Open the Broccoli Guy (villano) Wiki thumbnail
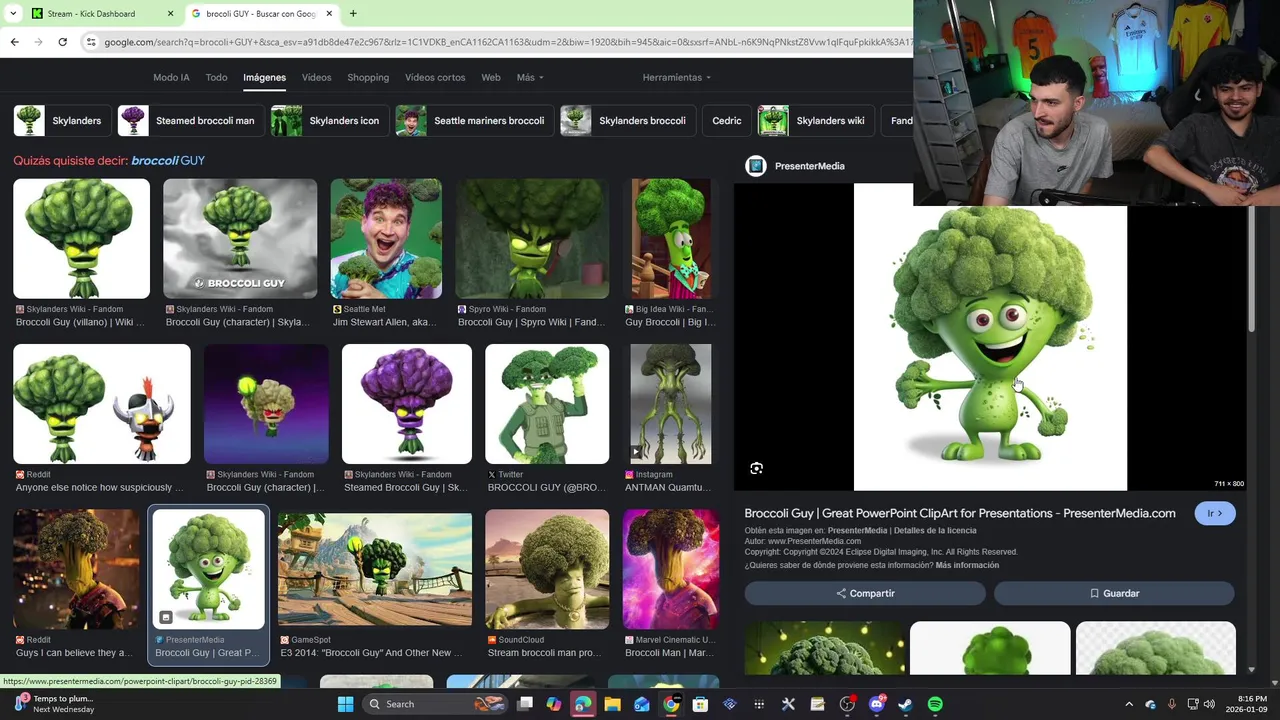 [81, 239]
